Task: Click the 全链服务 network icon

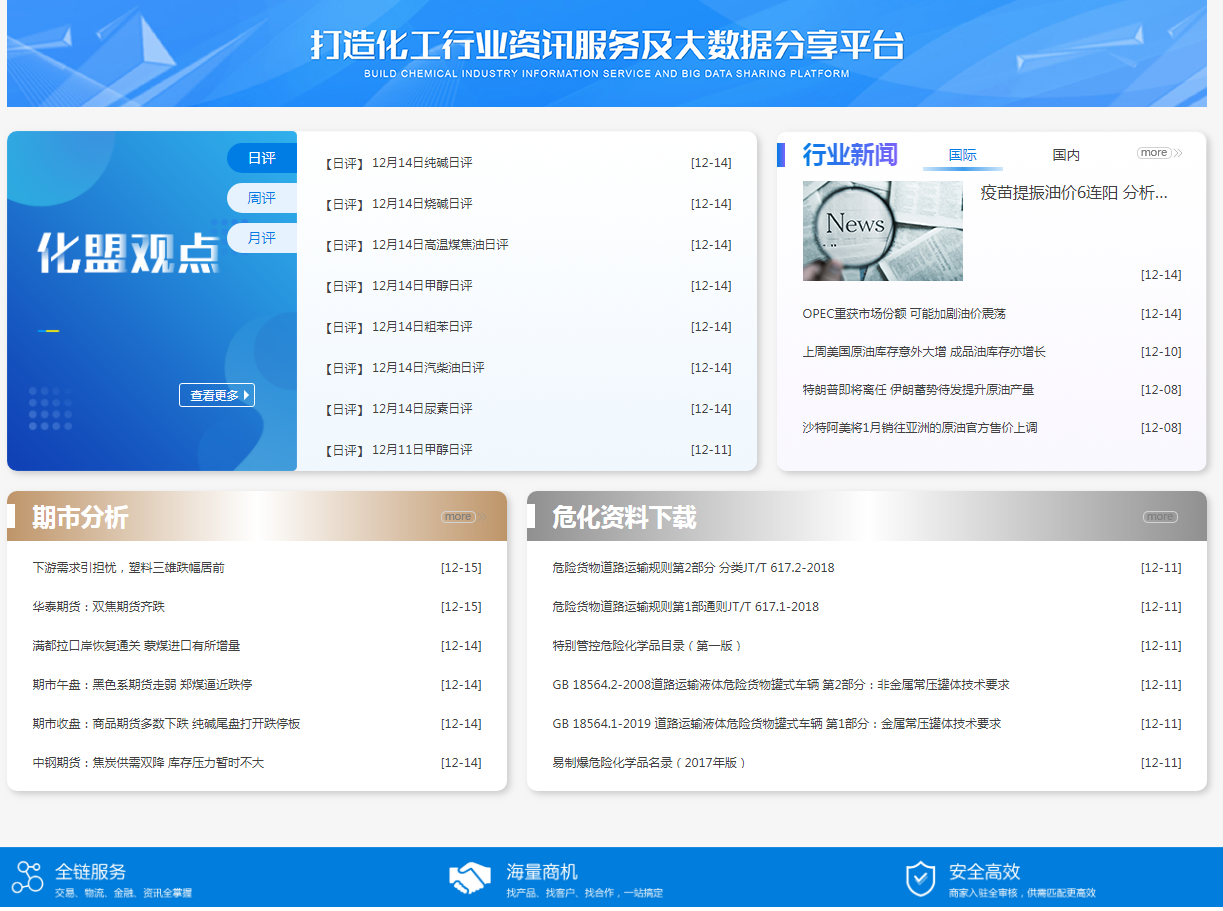Action: 28,877
